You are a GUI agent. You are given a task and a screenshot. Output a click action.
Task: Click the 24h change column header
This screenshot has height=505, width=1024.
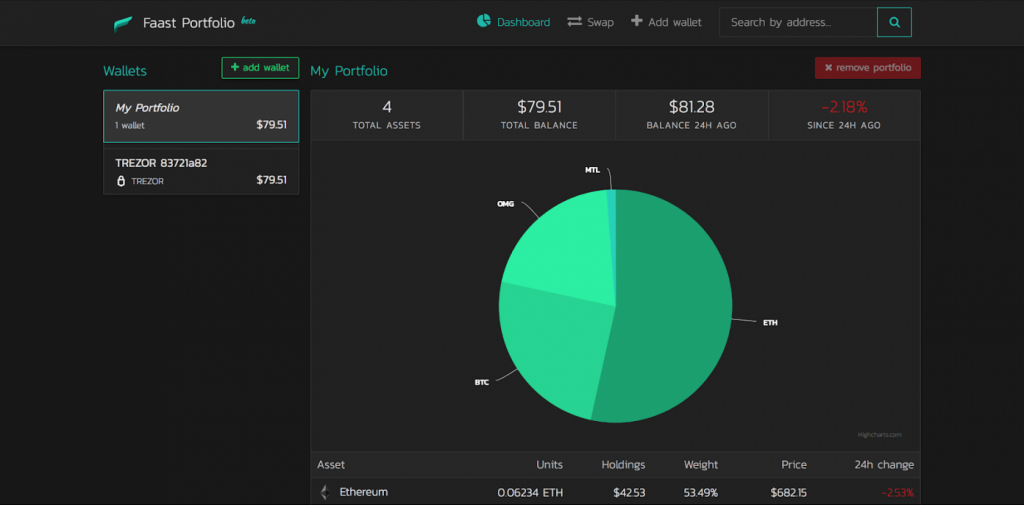point(884,464)
